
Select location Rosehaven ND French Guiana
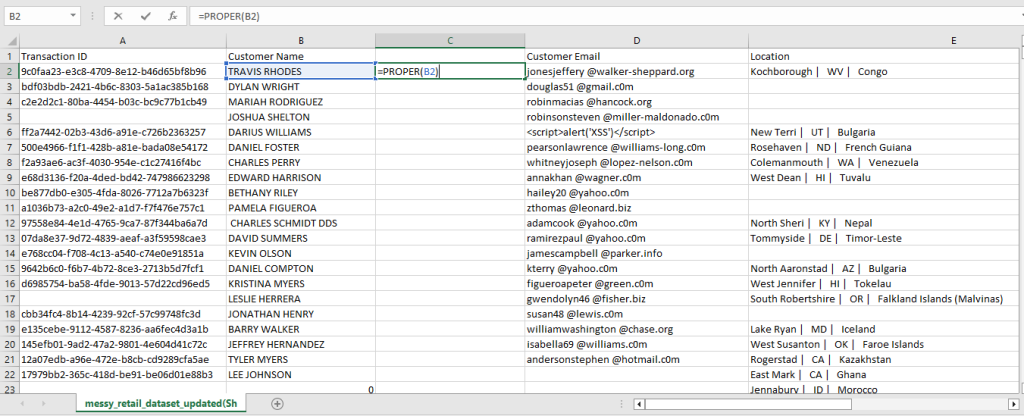[x=882, y=148]
